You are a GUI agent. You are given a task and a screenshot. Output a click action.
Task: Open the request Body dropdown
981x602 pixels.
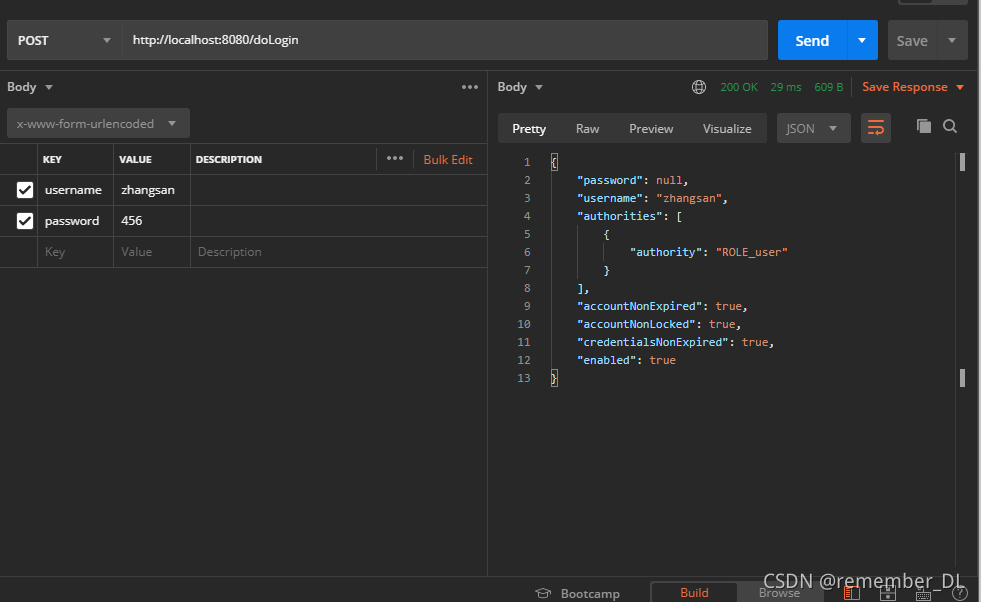(29, 87)
